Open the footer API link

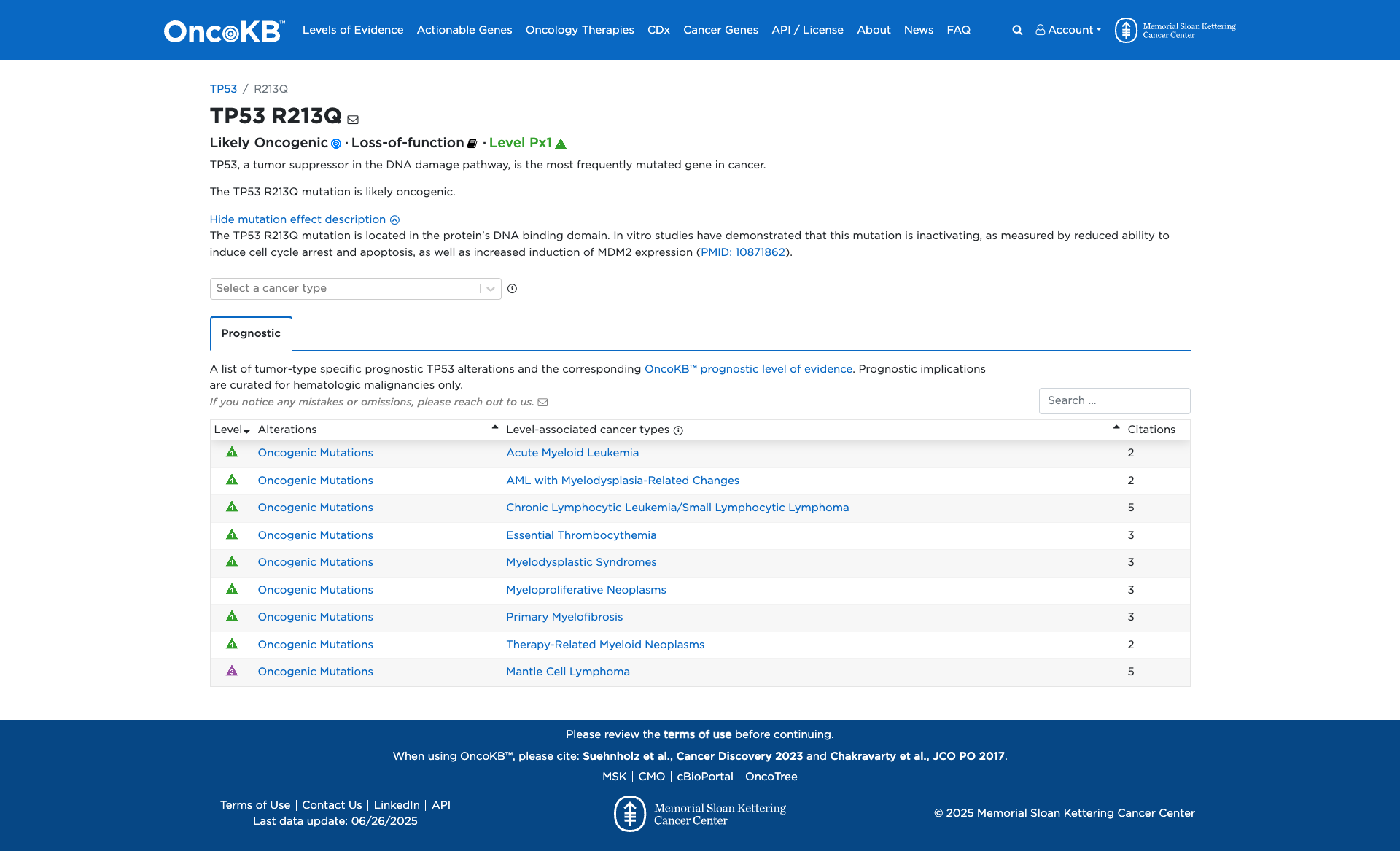(x=441, y=805)
